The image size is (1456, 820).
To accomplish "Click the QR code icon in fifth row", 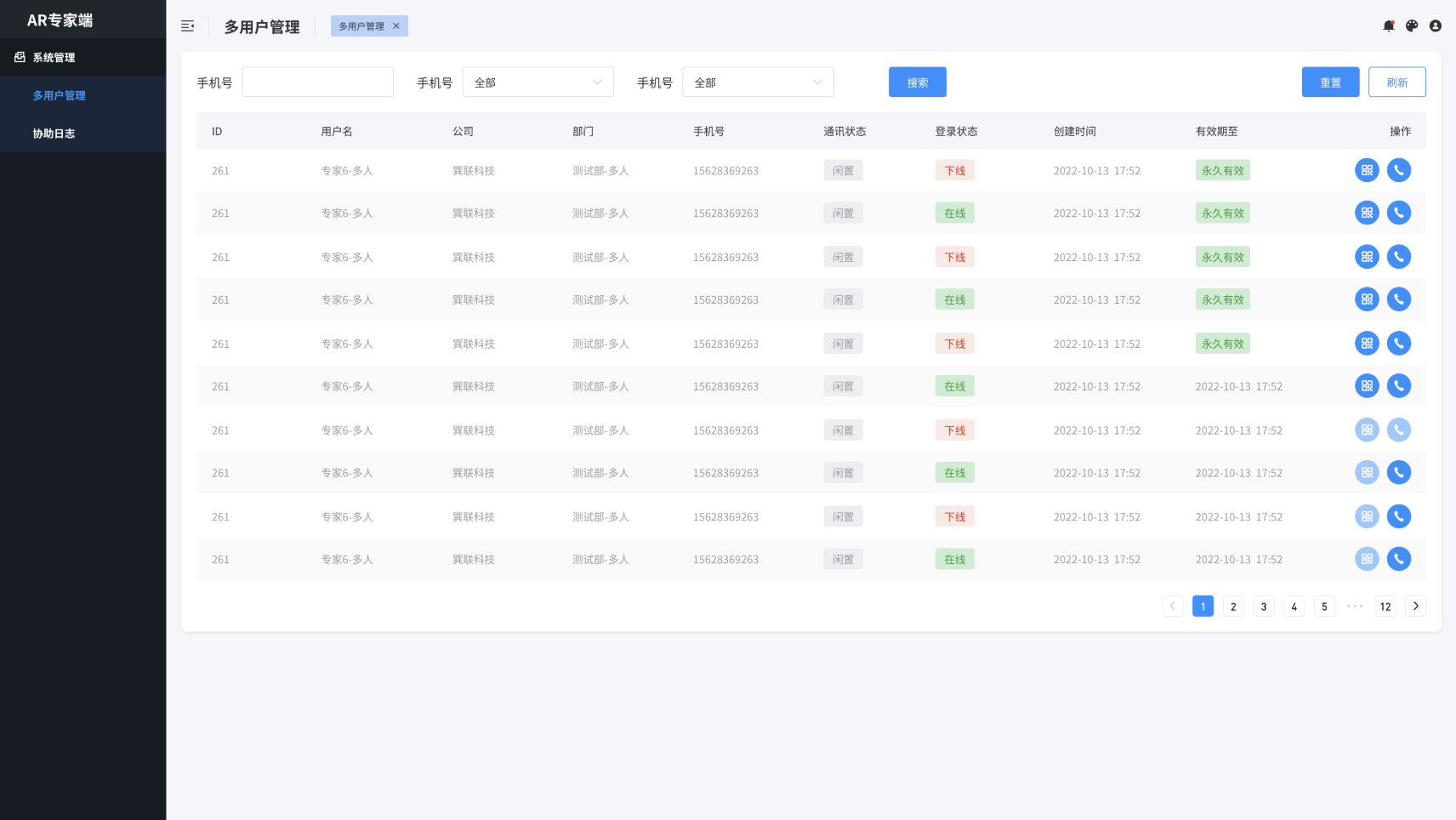I will 1367,344.
